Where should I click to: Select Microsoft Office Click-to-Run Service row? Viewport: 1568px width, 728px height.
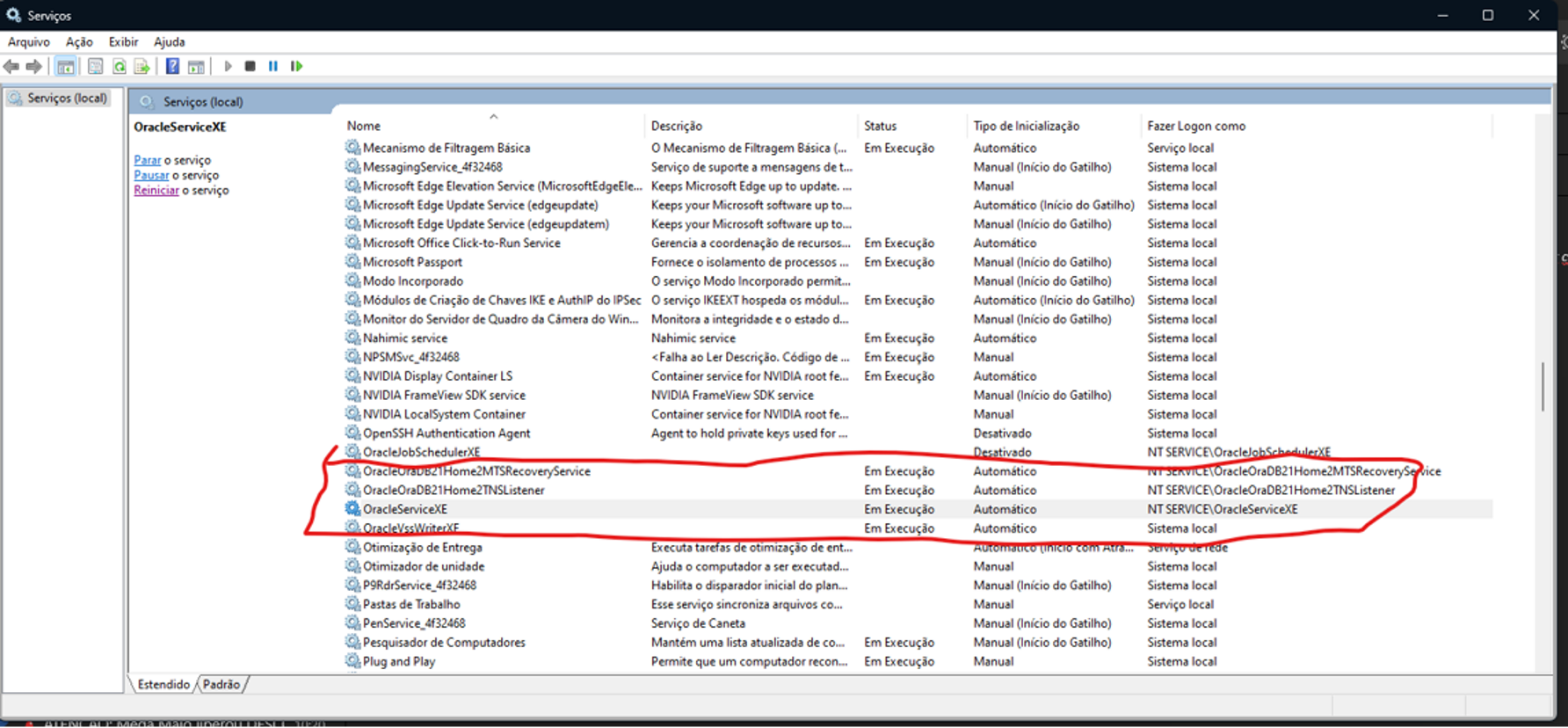pos(918,243)
